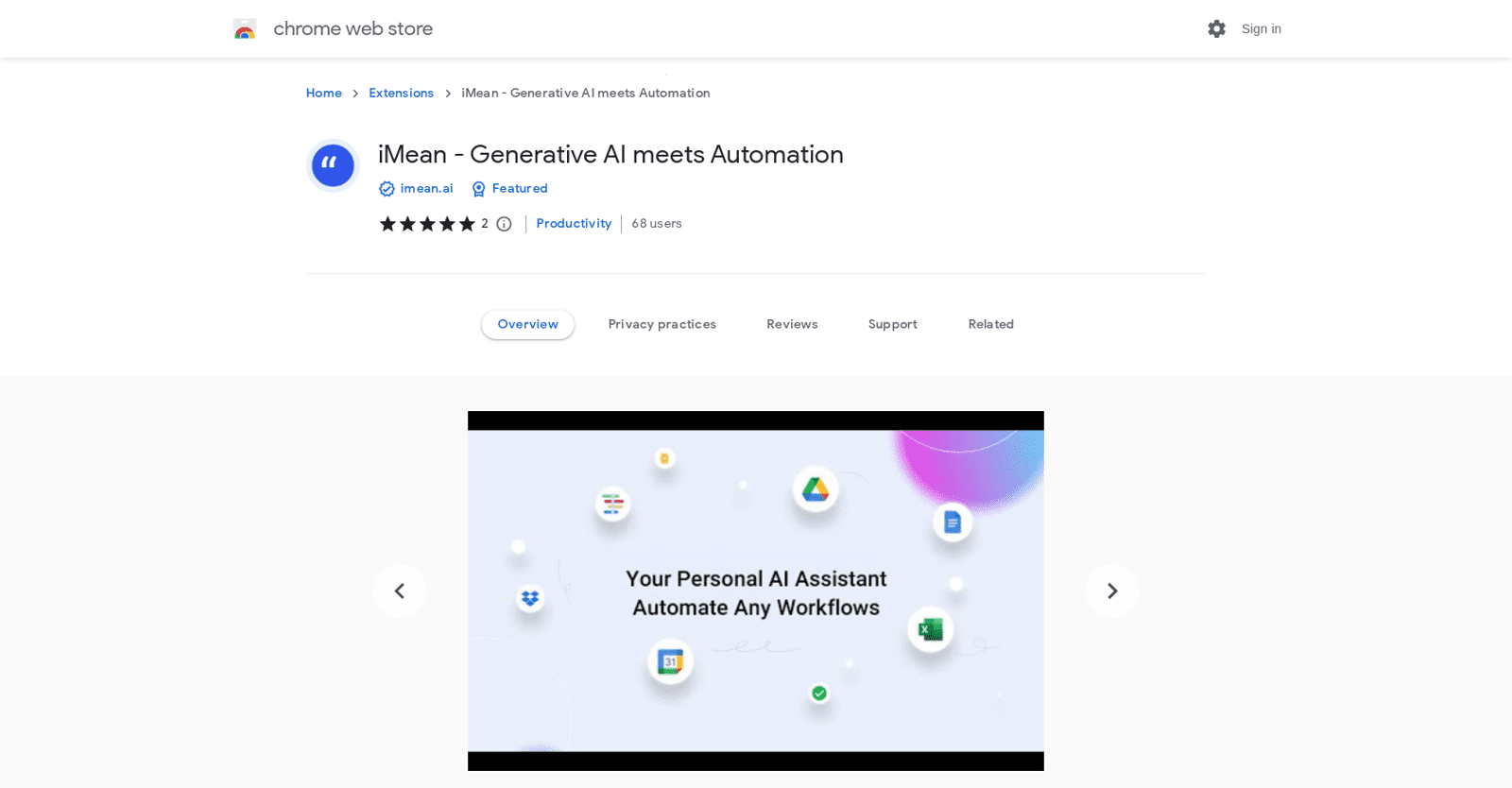
Task: Show the previous slide with the left arrow
Action: coord(400,591)
